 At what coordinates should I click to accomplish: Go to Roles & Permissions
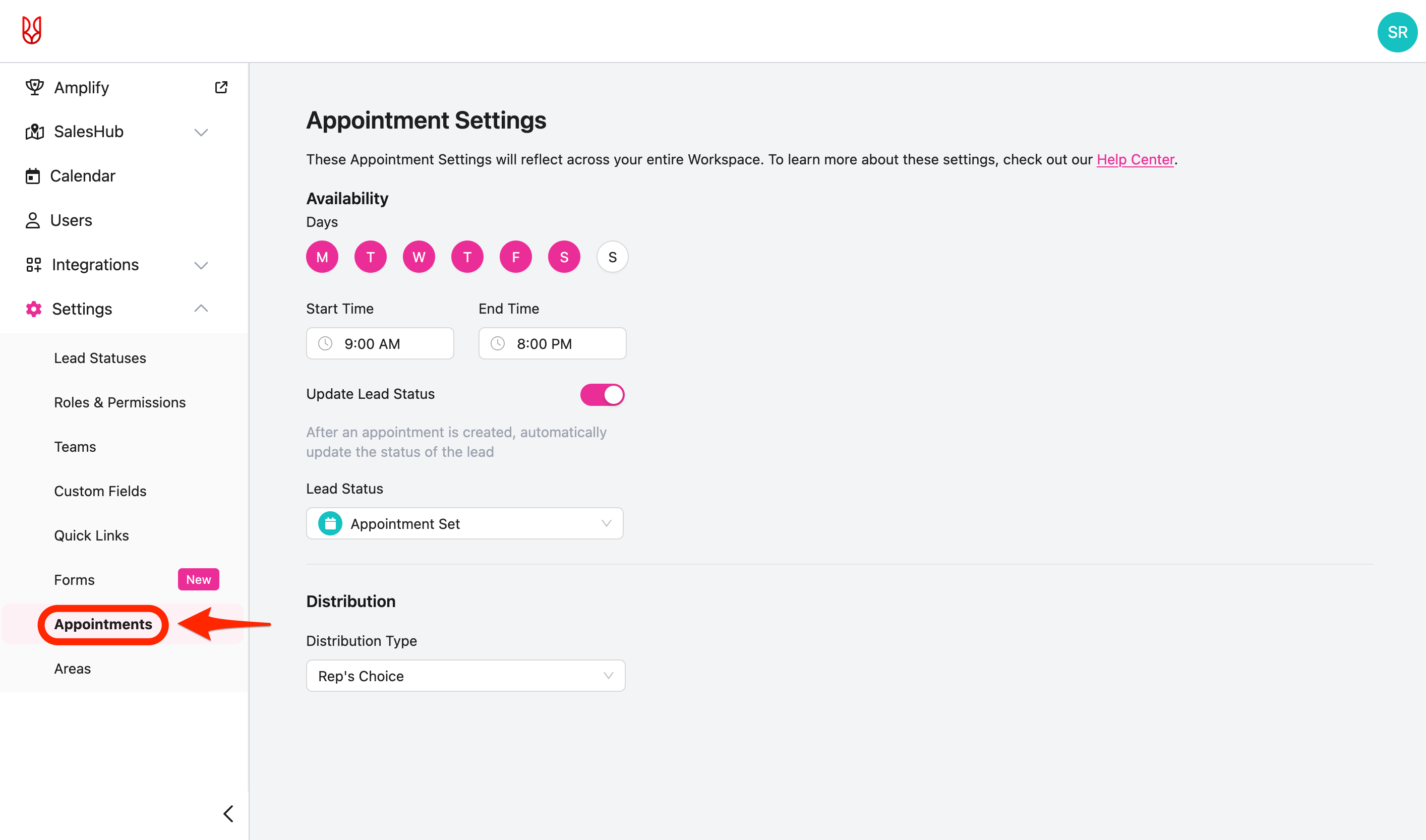point(120,402)
